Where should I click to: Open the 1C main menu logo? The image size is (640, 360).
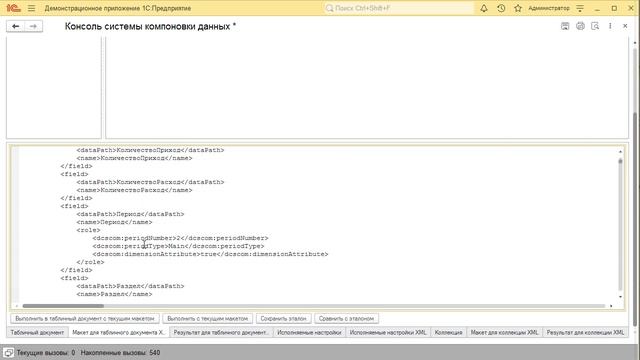click(14, 8)
